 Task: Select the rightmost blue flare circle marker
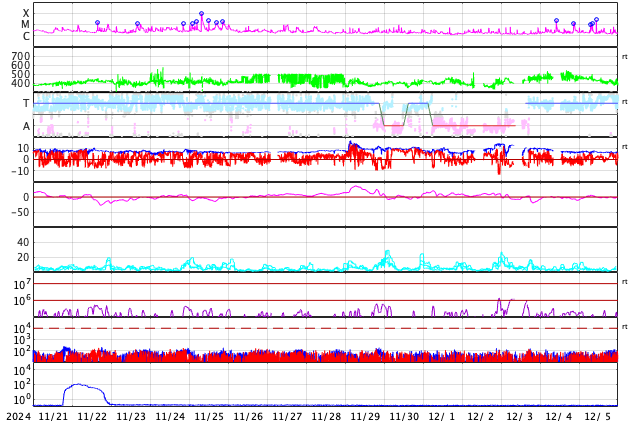[x=597, y=19]
